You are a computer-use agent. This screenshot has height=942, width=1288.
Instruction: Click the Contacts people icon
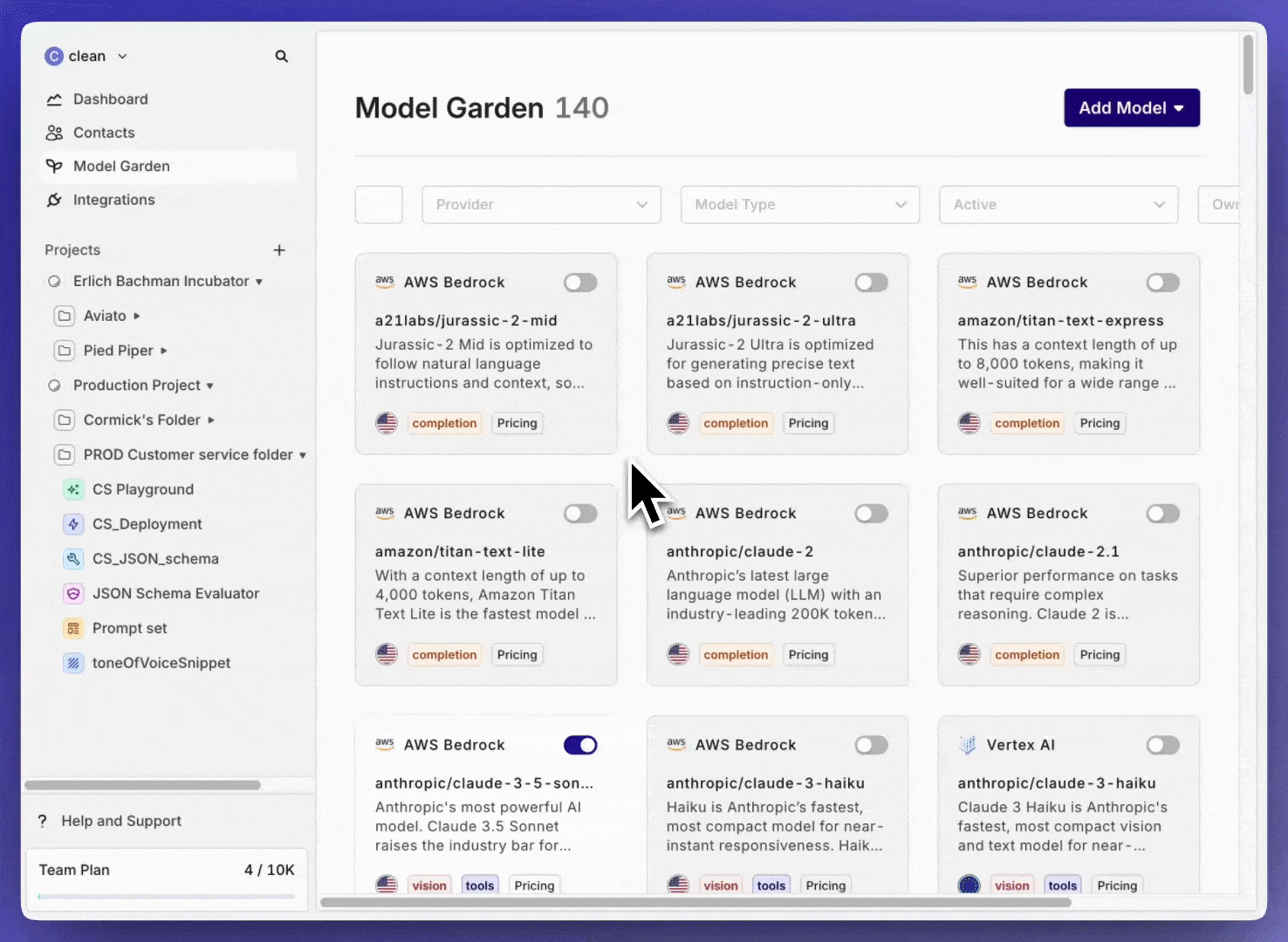tap(54, 133)
